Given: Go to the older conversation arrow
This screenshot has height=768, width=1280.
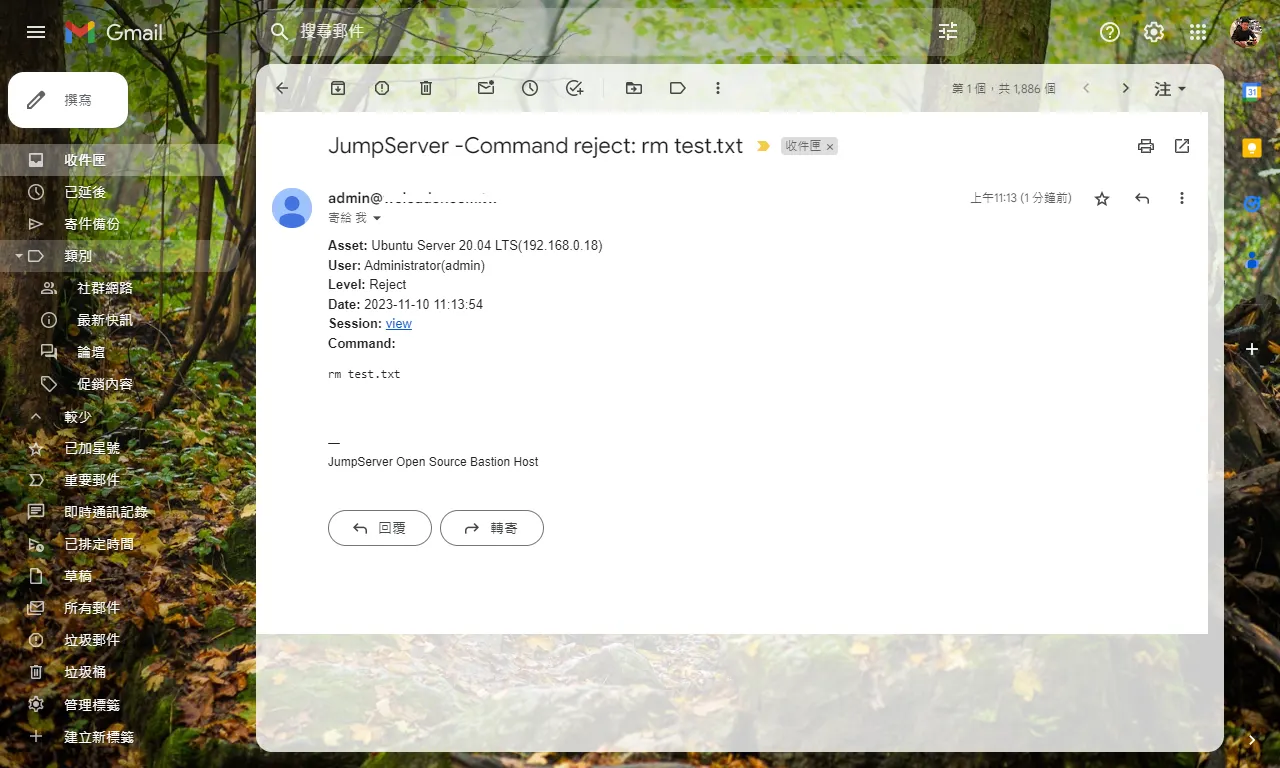Looking at the screenshot, I should click(x=1126, y=88).
